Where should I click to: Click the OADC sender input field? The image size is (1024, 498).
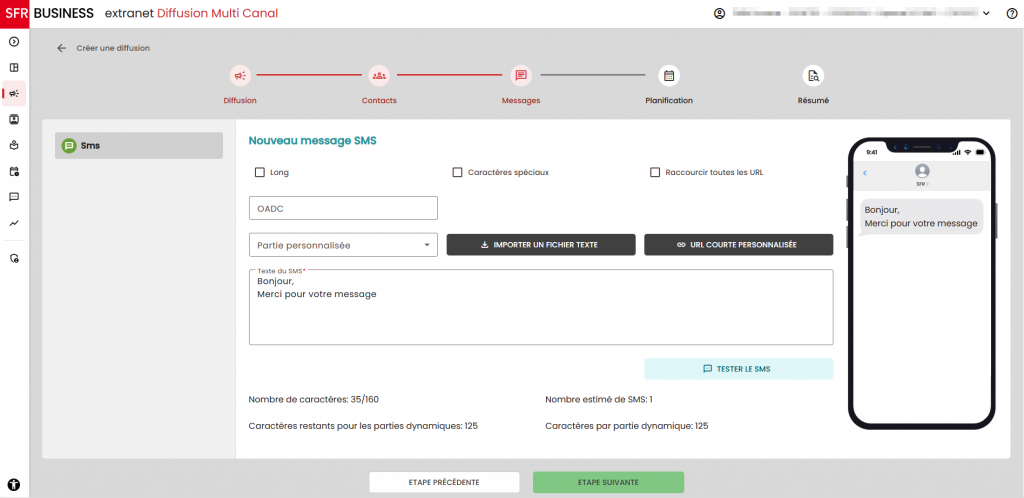(343, 208)
